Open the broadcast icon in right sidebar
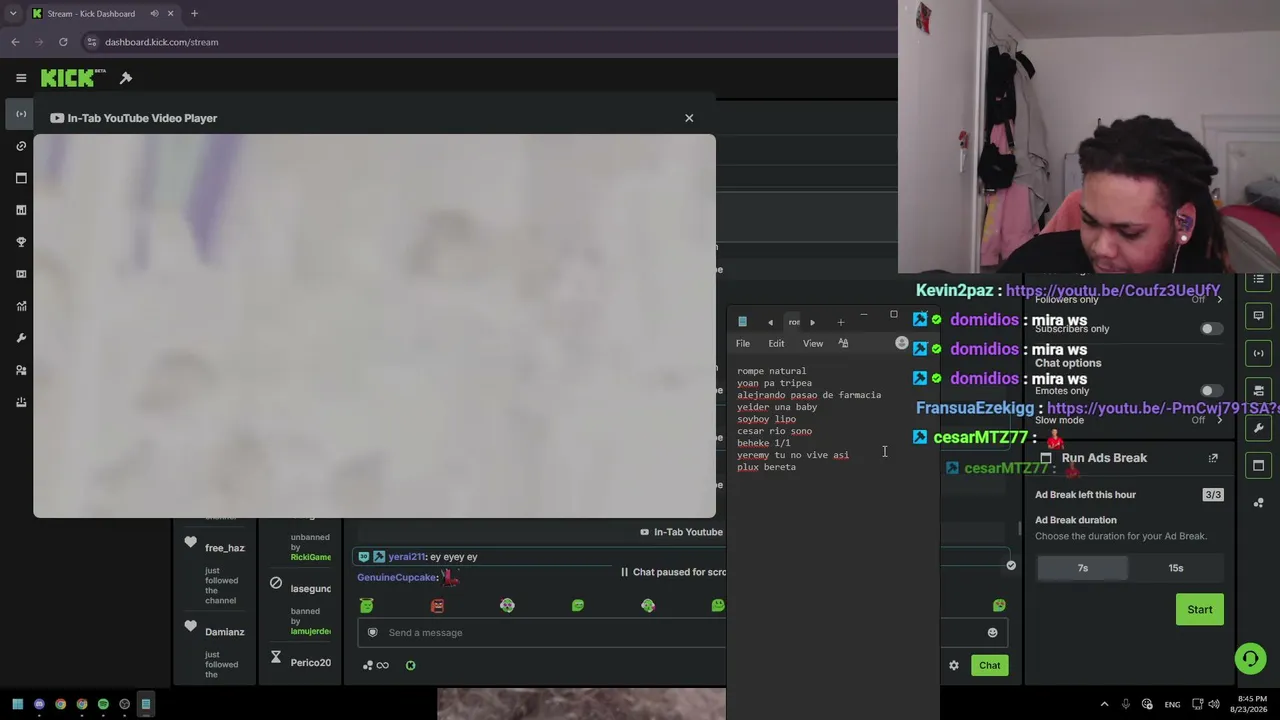Viewport: 1280px width, 720px height. (1259, 353)
